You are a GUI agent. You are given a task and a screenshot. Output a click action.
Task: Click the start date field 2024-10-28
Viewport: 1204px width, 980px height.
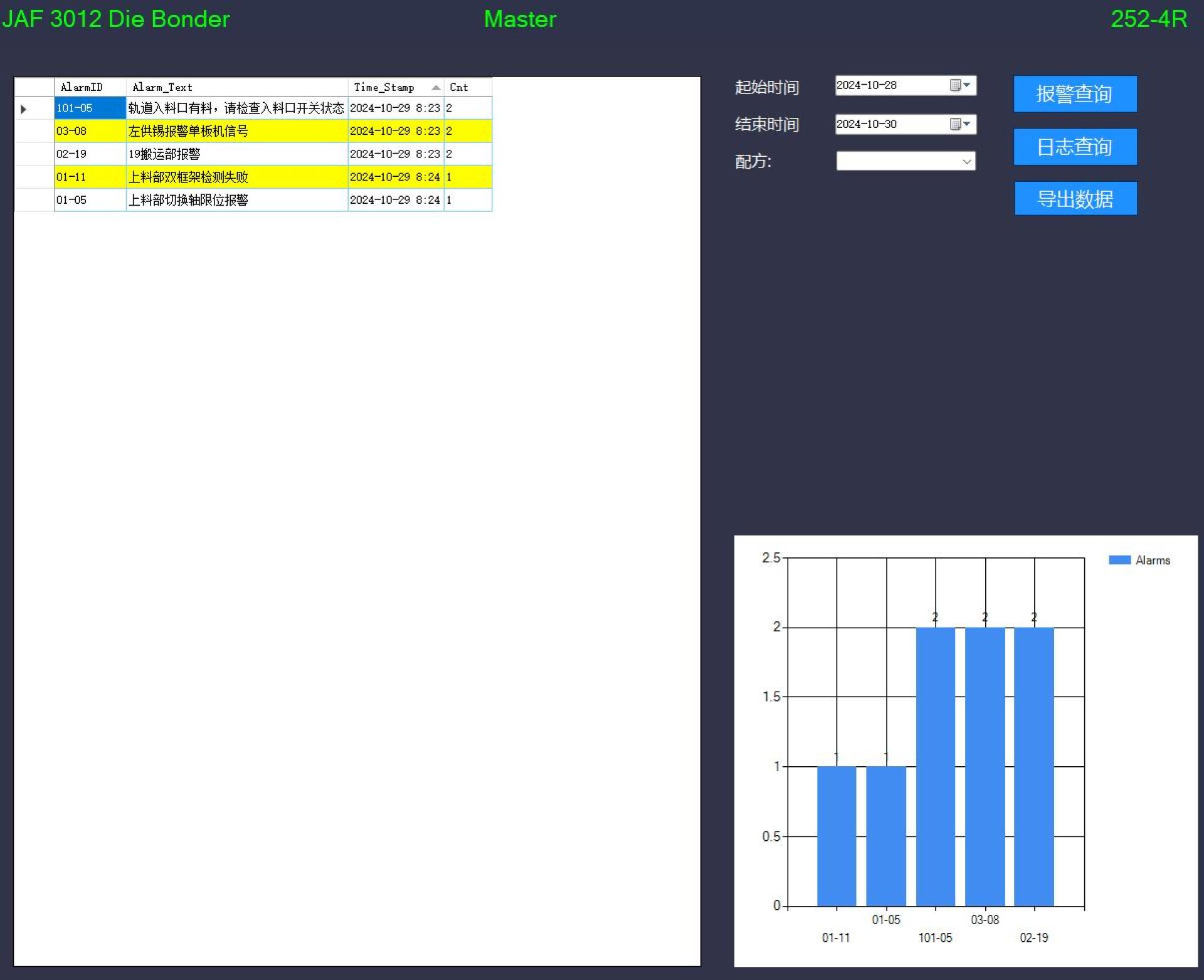click(x=891, y=85)
